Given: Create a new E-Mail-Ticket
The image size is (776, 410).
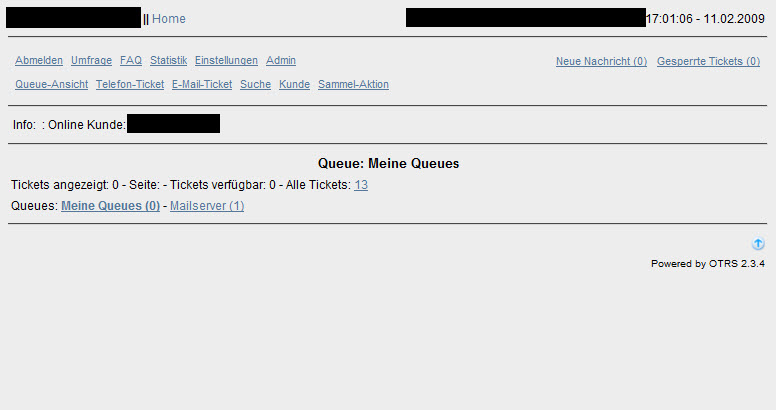Looking at the screenshot, I should (x=202, y=84).
